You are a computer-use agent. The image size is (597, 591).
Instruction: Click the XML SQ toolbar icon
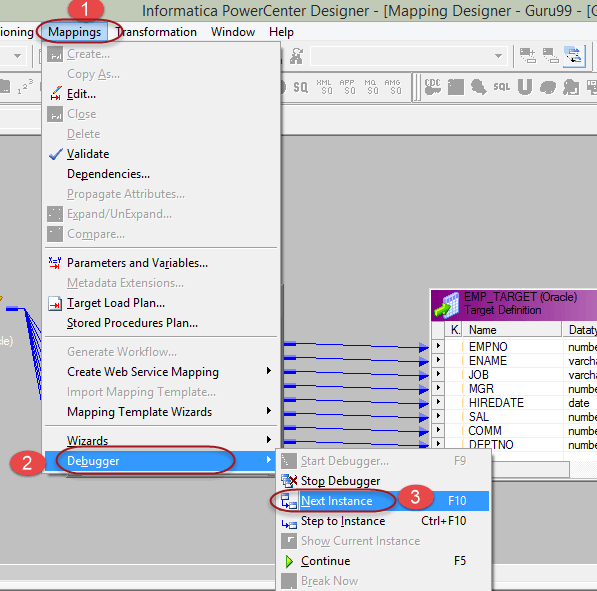[x=324, y=87]
